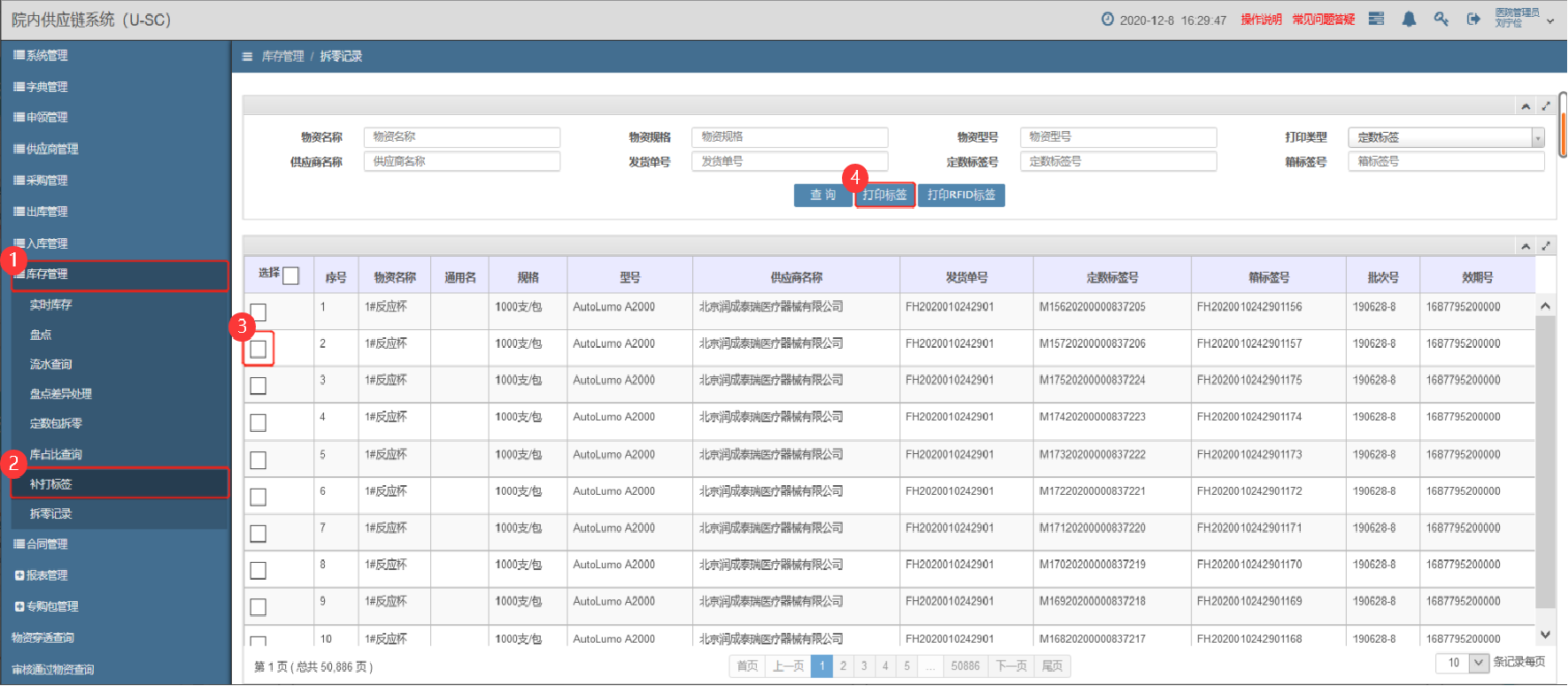Open 实时库存 submenu item
The height and width of the screenshot is (686, 1568).
click(x=50, y=304)
